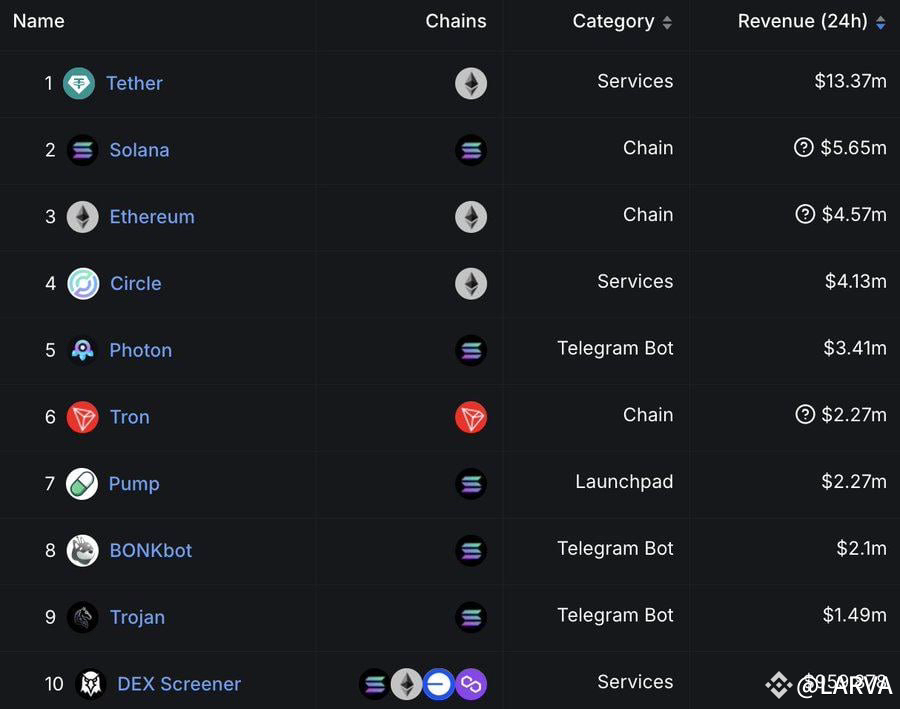900x709 pixels.
Task: Click the Trojan horse logo
Action: [82, 617]
